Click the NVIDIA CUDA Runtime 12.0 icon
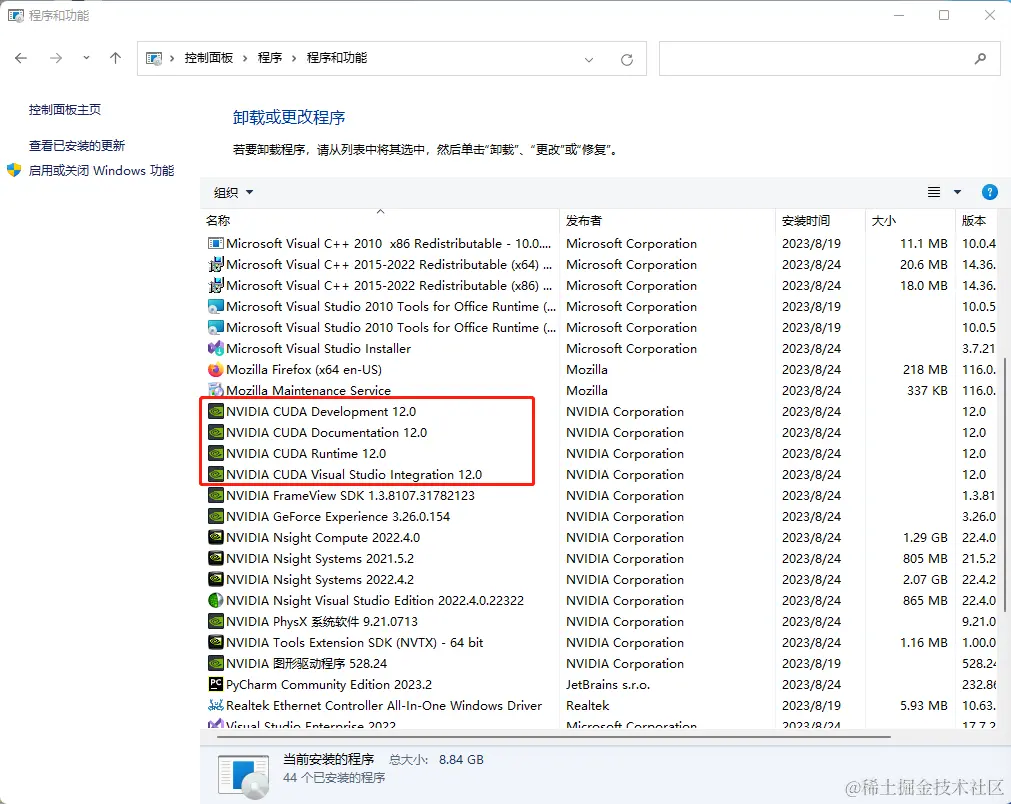 pyautogui.click(x=214, y=453)
